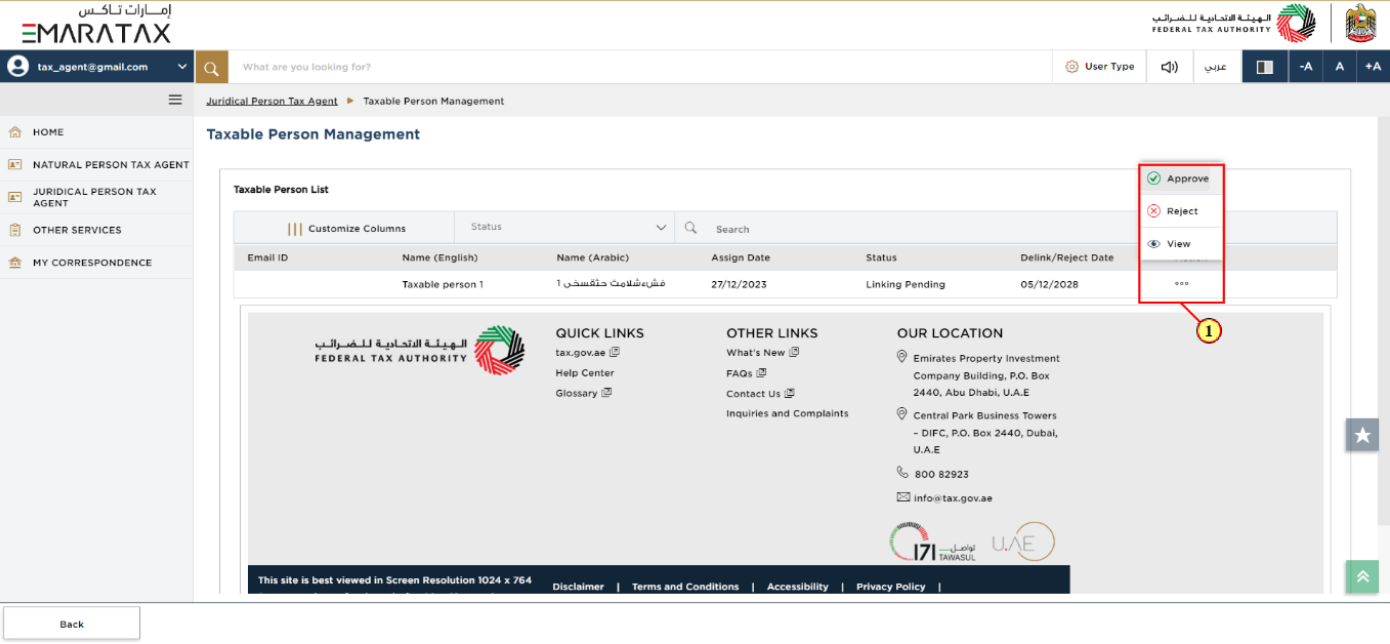Viewport: 1390px width, 644px height.
Task: Click the Email ID column header
Action: (x=268, y=258)
